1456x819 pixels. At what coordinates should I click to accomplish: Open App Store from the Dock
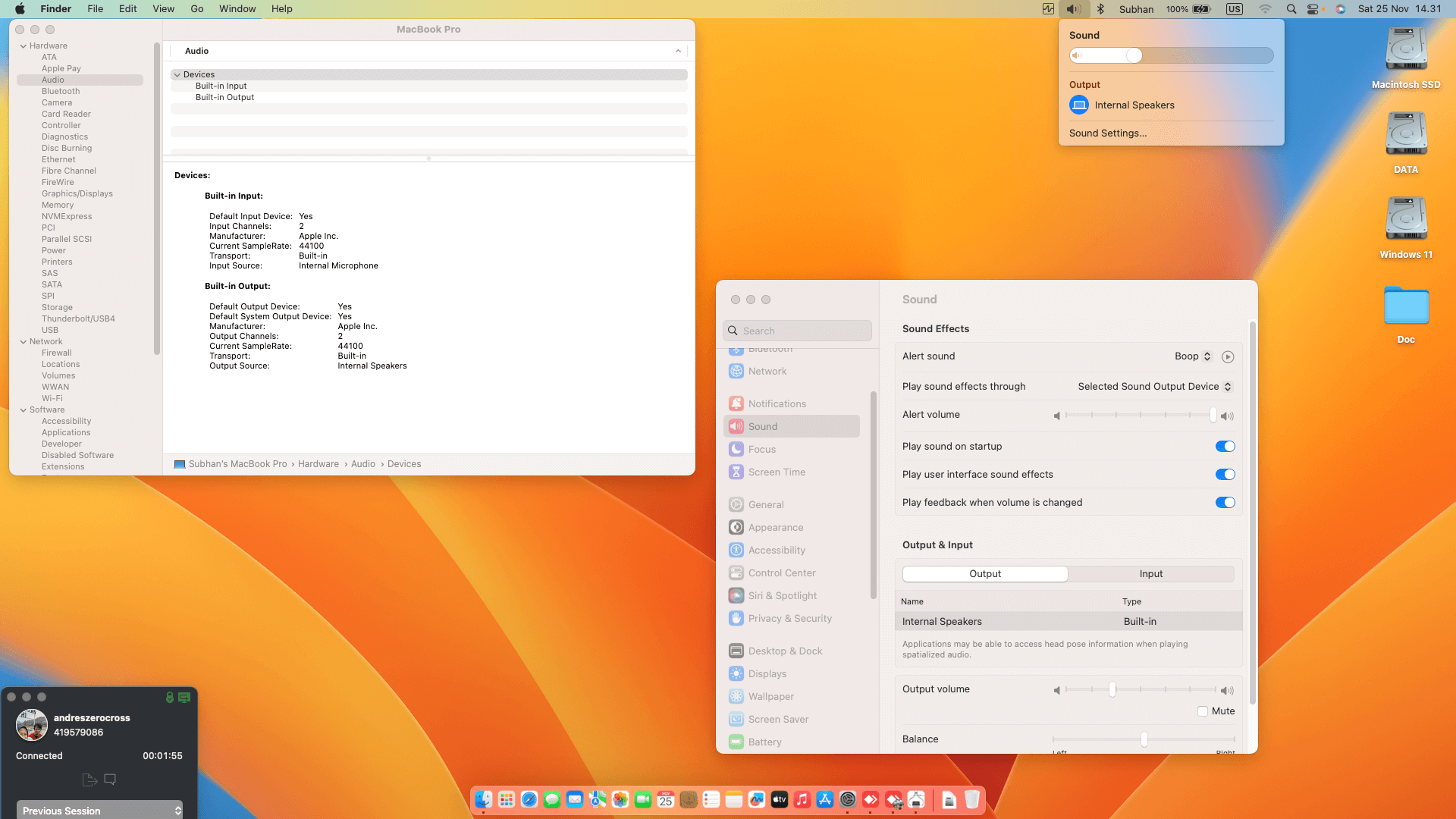825,799
